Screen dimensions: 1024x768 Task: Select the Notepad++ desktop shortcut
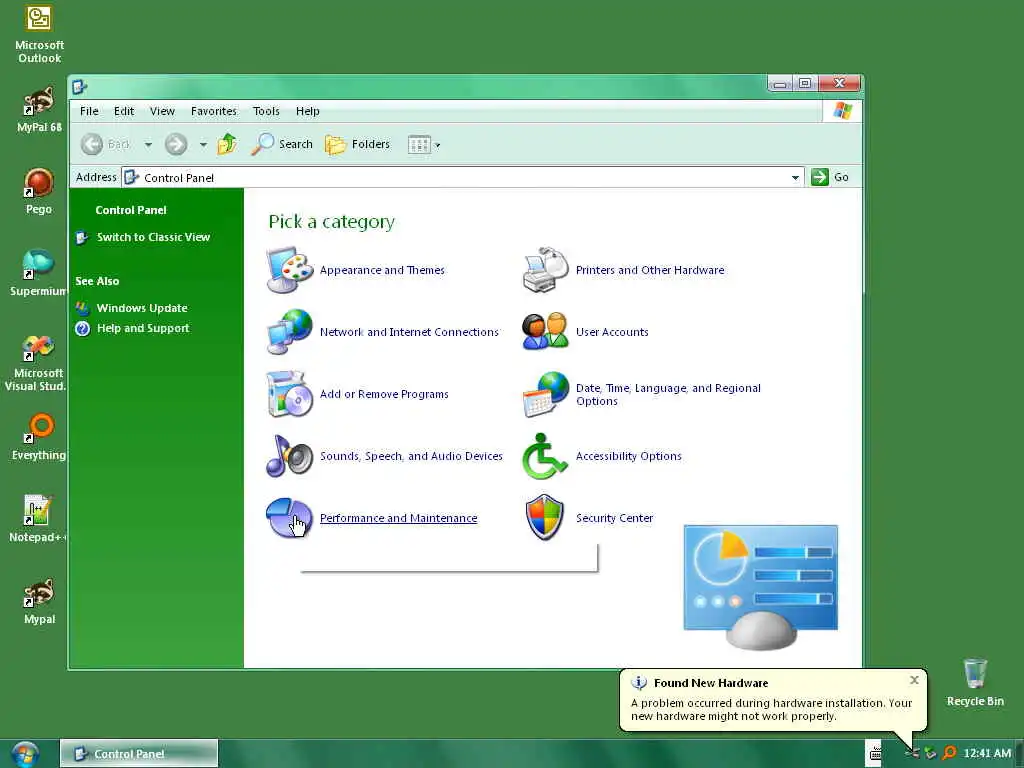(38, 519)
